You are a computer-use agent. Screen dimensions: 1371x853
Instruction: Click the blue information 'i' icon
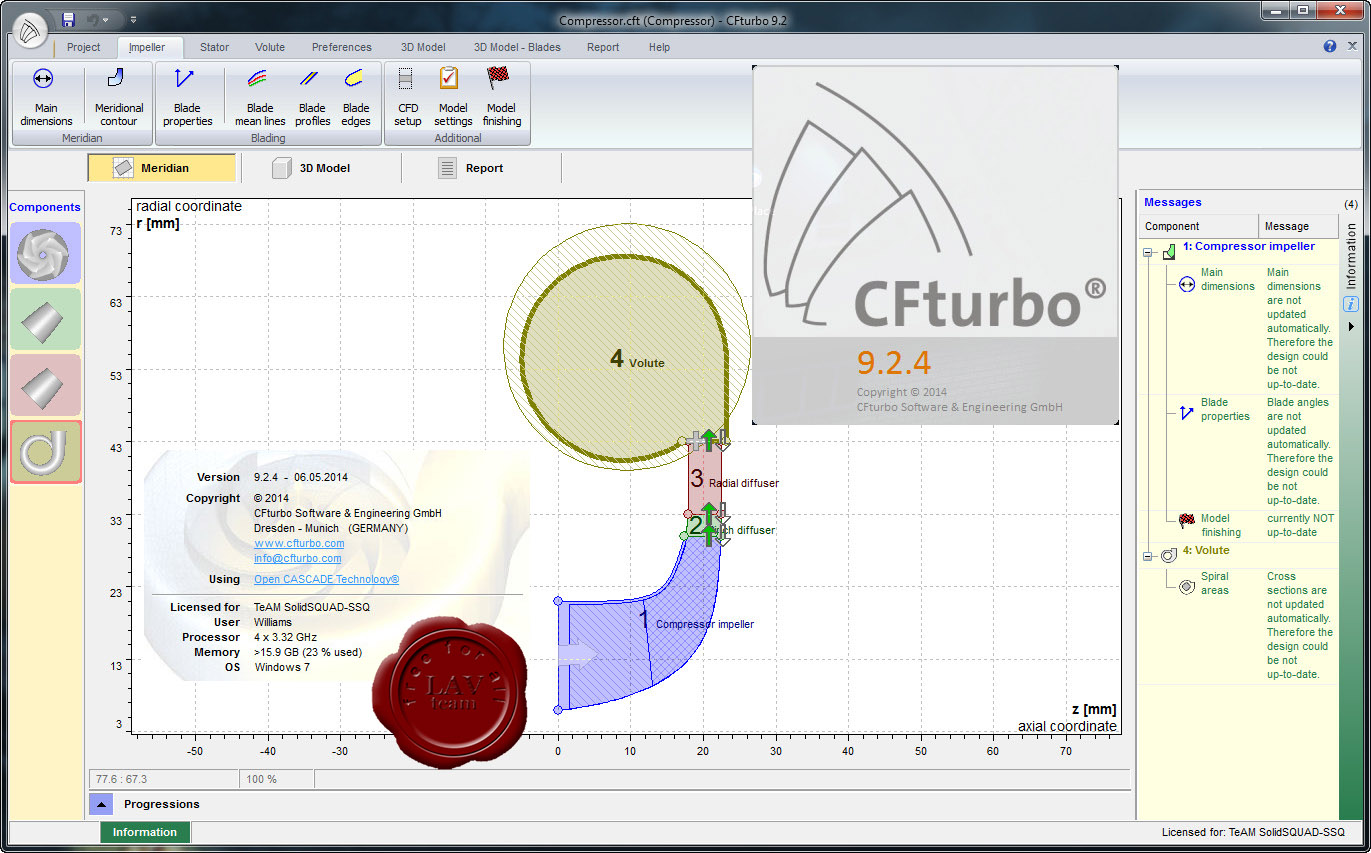pyautogui.click(x=1351, y=304)
